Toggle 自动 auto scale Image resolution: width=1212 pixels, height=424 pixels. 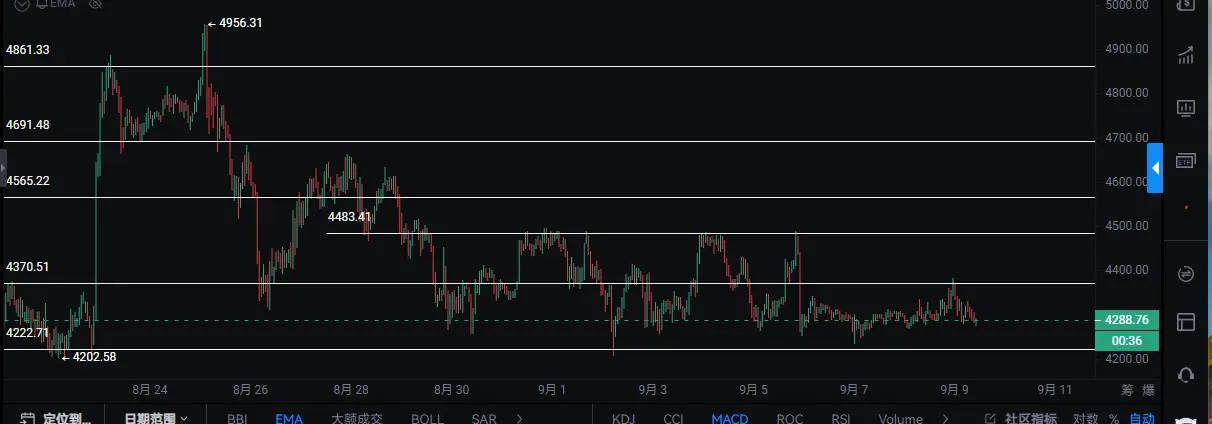pyautogui.click(x=1141, y=418)
